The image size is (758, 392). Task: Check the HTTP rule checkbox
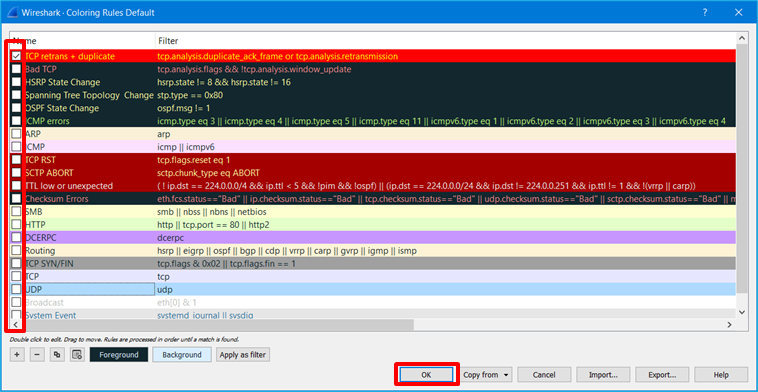click(x=16, y=224)
